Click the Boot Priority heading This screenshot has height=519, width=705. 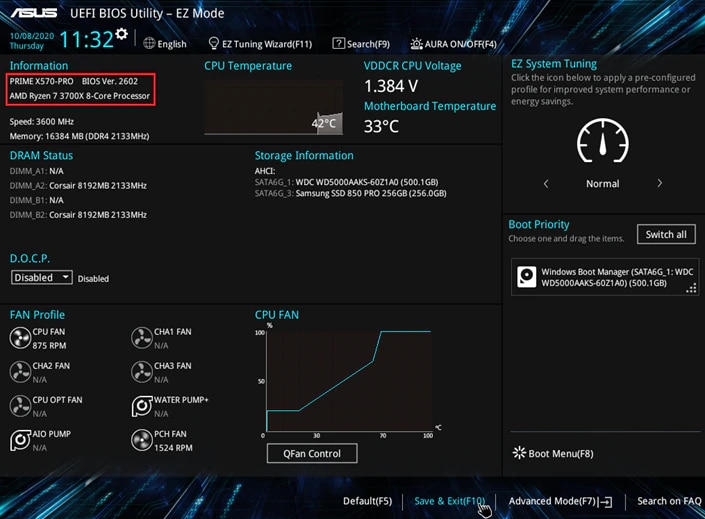(539, 224)
